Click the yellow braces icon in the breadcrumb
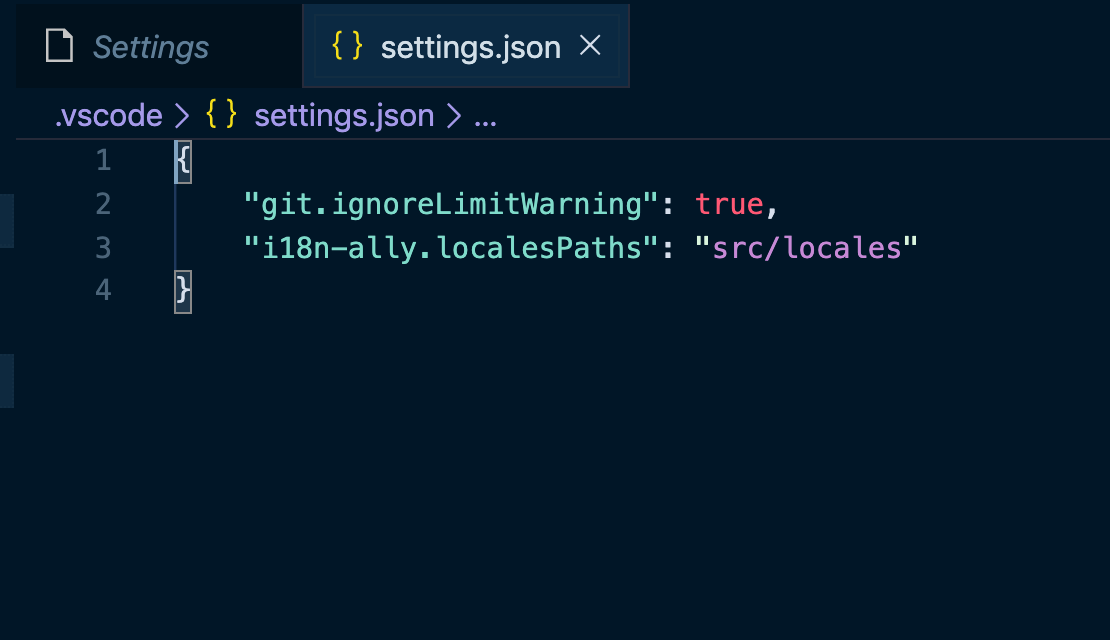Image resolution: width=1110 pixels, height=640 pixels. point(220,115)
